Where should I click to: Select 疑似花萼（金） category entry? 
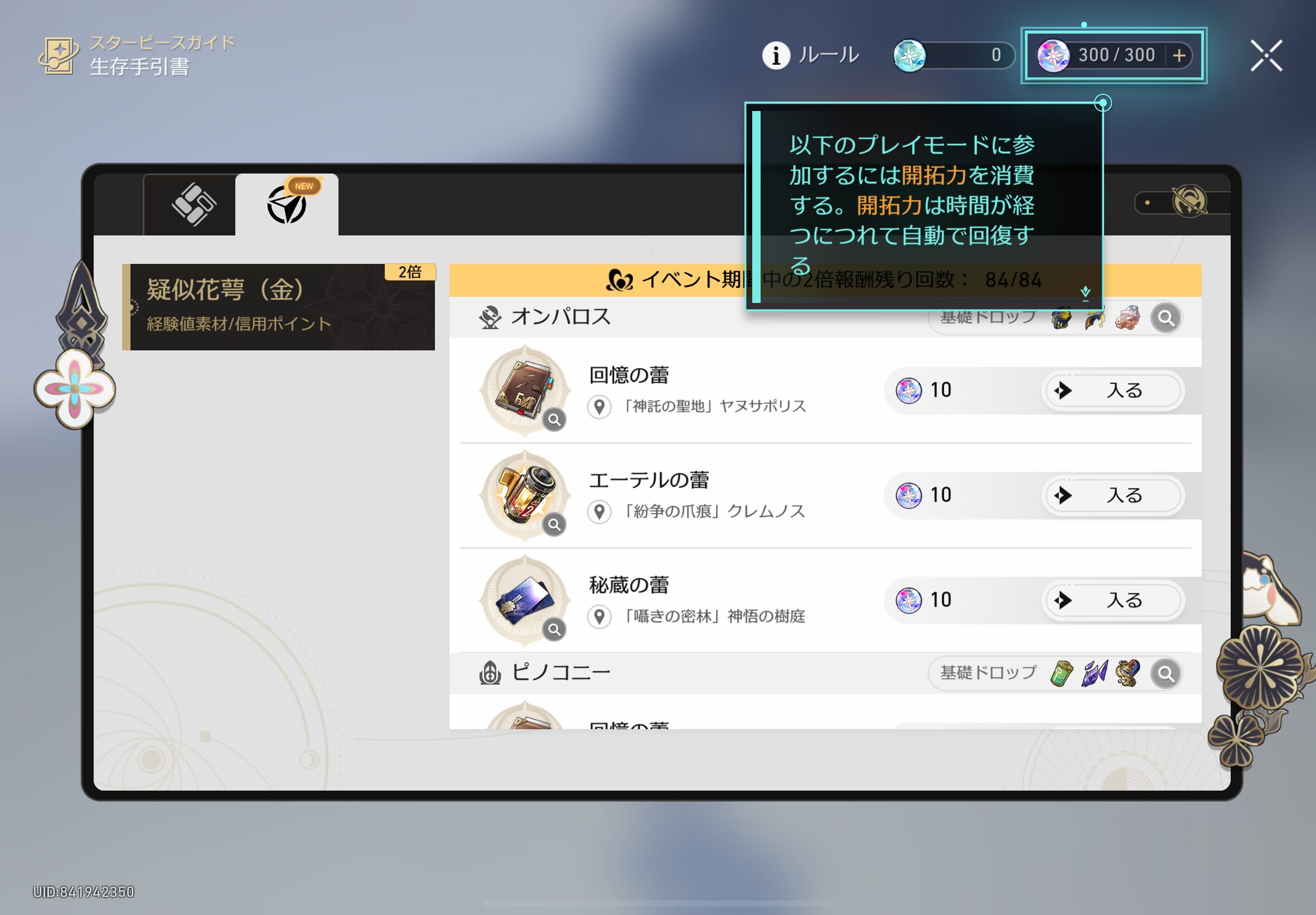click(279, 307)
